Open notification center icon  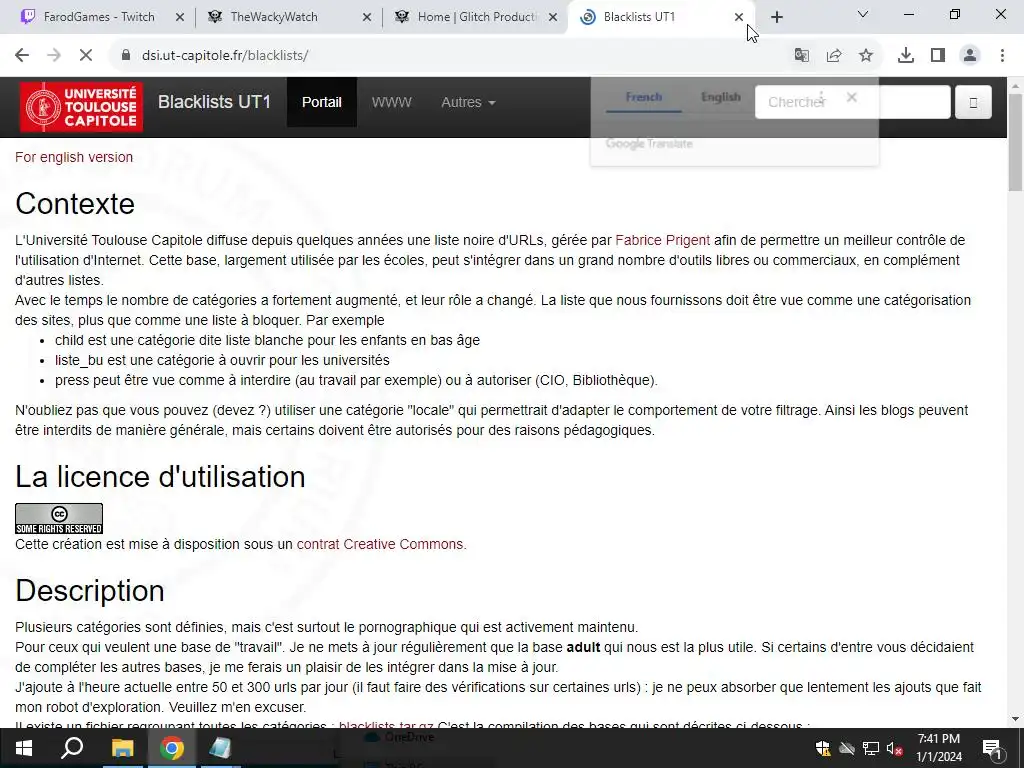[992, 748]
